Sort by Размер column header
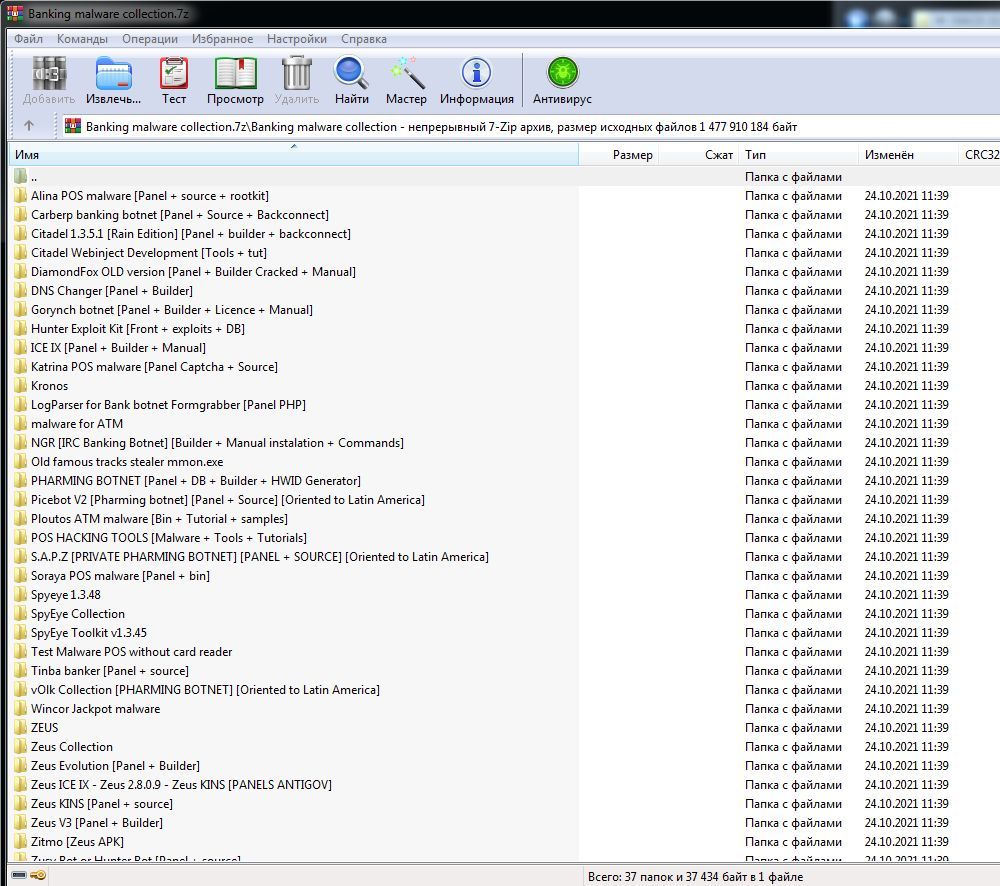The image size is (1000, 886). point(619,154)
